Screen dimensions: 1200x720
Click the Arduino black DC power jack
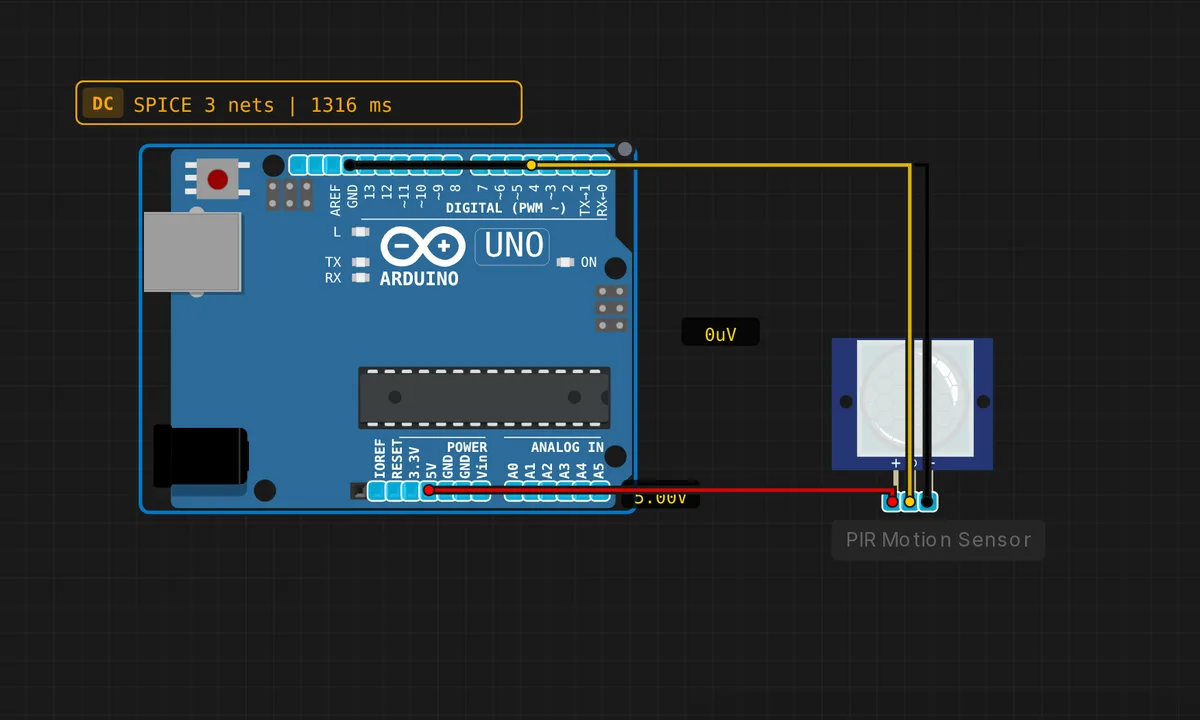pos(200,456)
